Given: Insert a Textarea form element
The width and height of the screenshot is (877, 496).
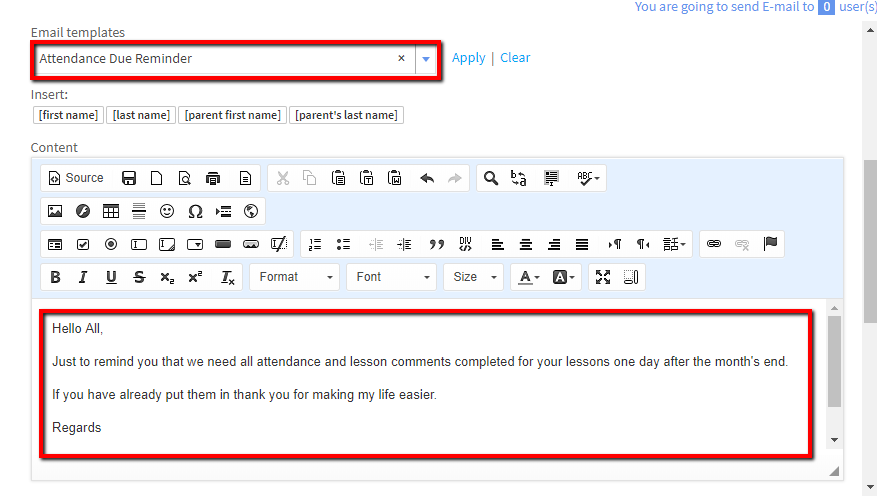Looking at the screenshot, I should pyautogui.click(x=167, y=244).
